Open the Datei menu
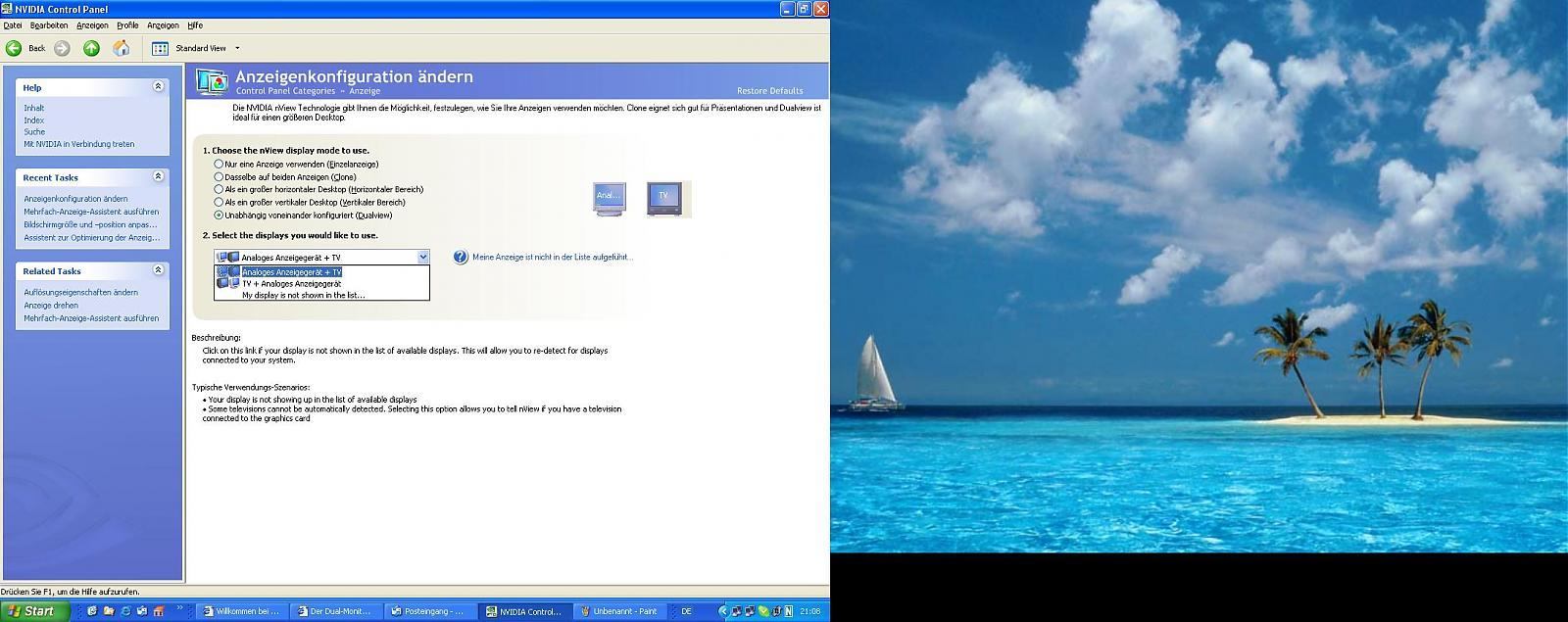 tap(13, 25)
